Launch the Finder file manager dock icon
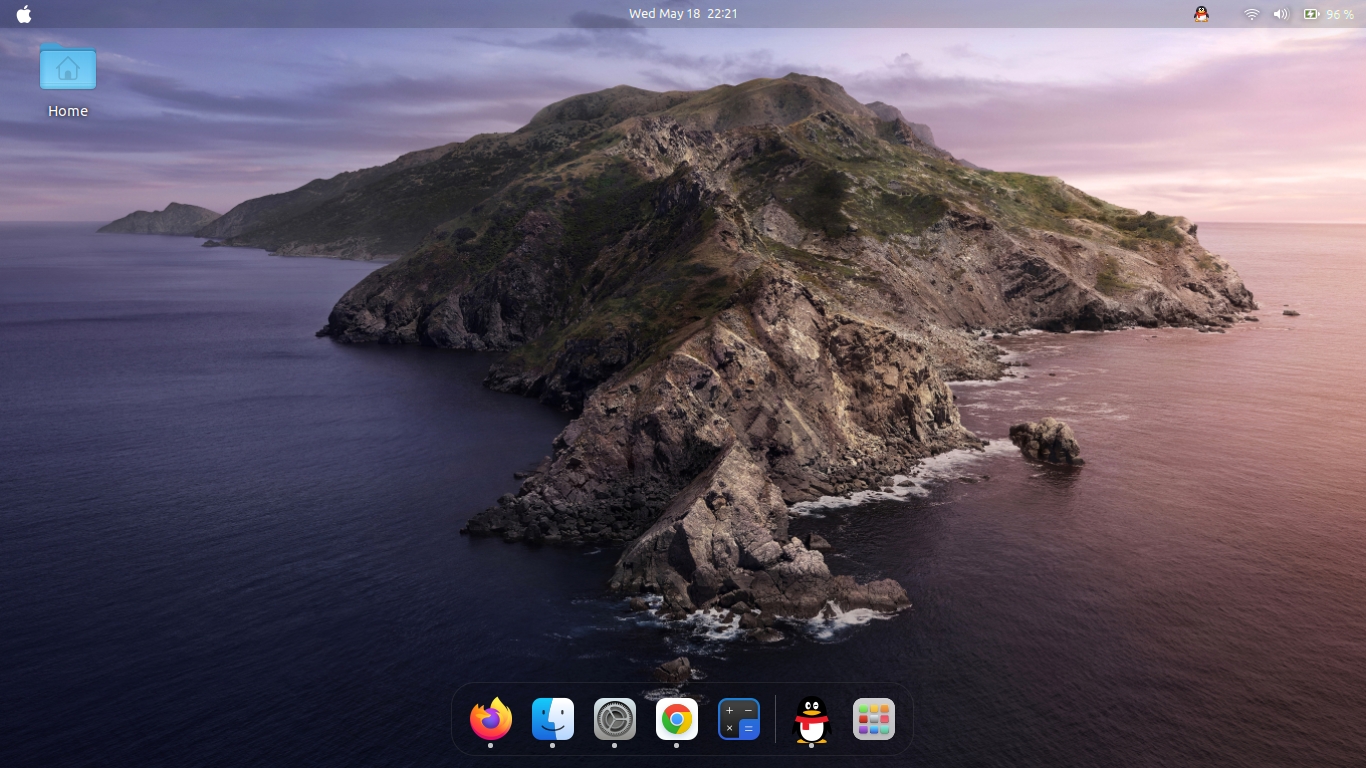Image resolution: width=1366 pixels, height=768 pixels. click(x=553, y=719)
